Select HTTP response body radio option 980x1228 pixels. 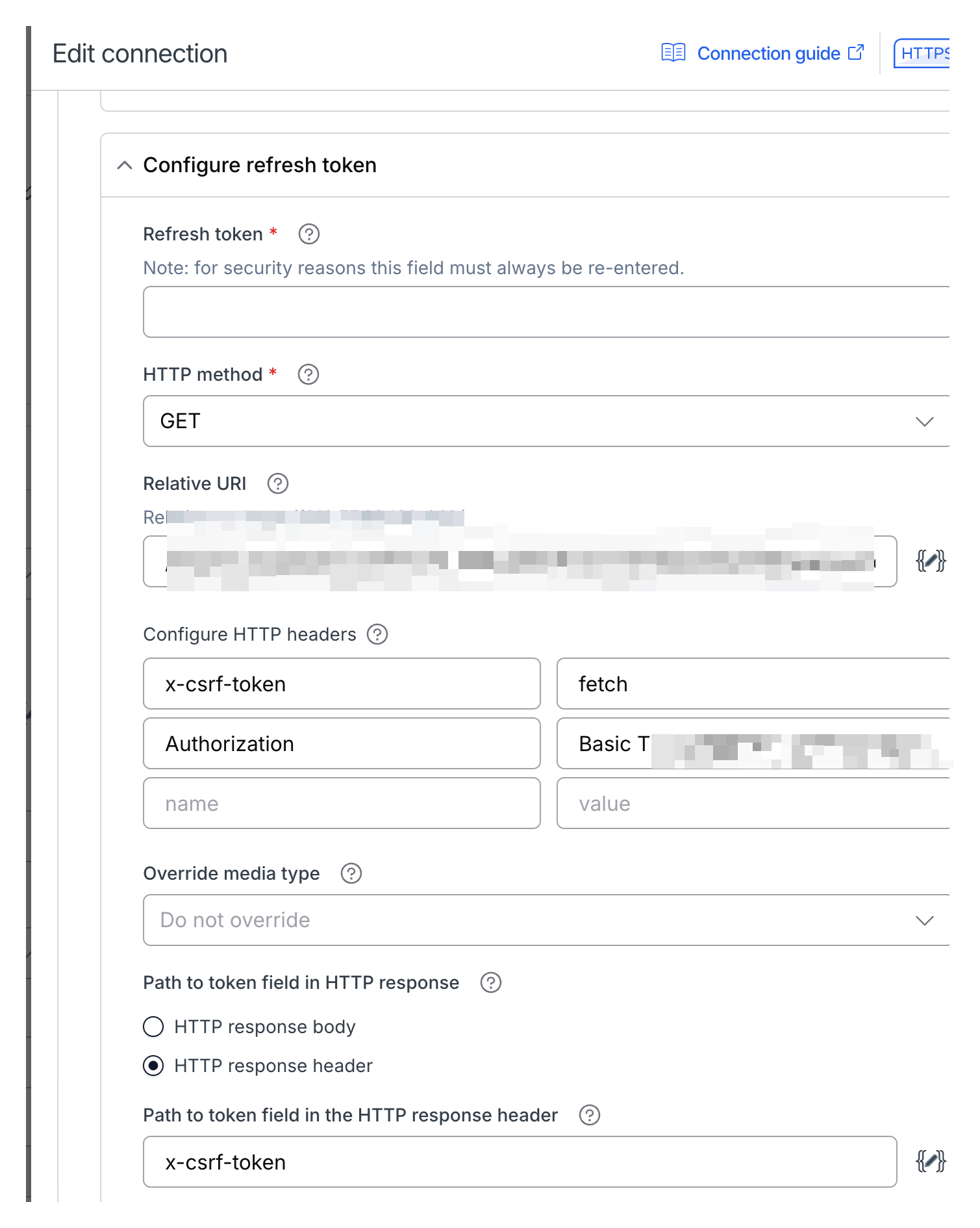click(x=153, y=1027)
